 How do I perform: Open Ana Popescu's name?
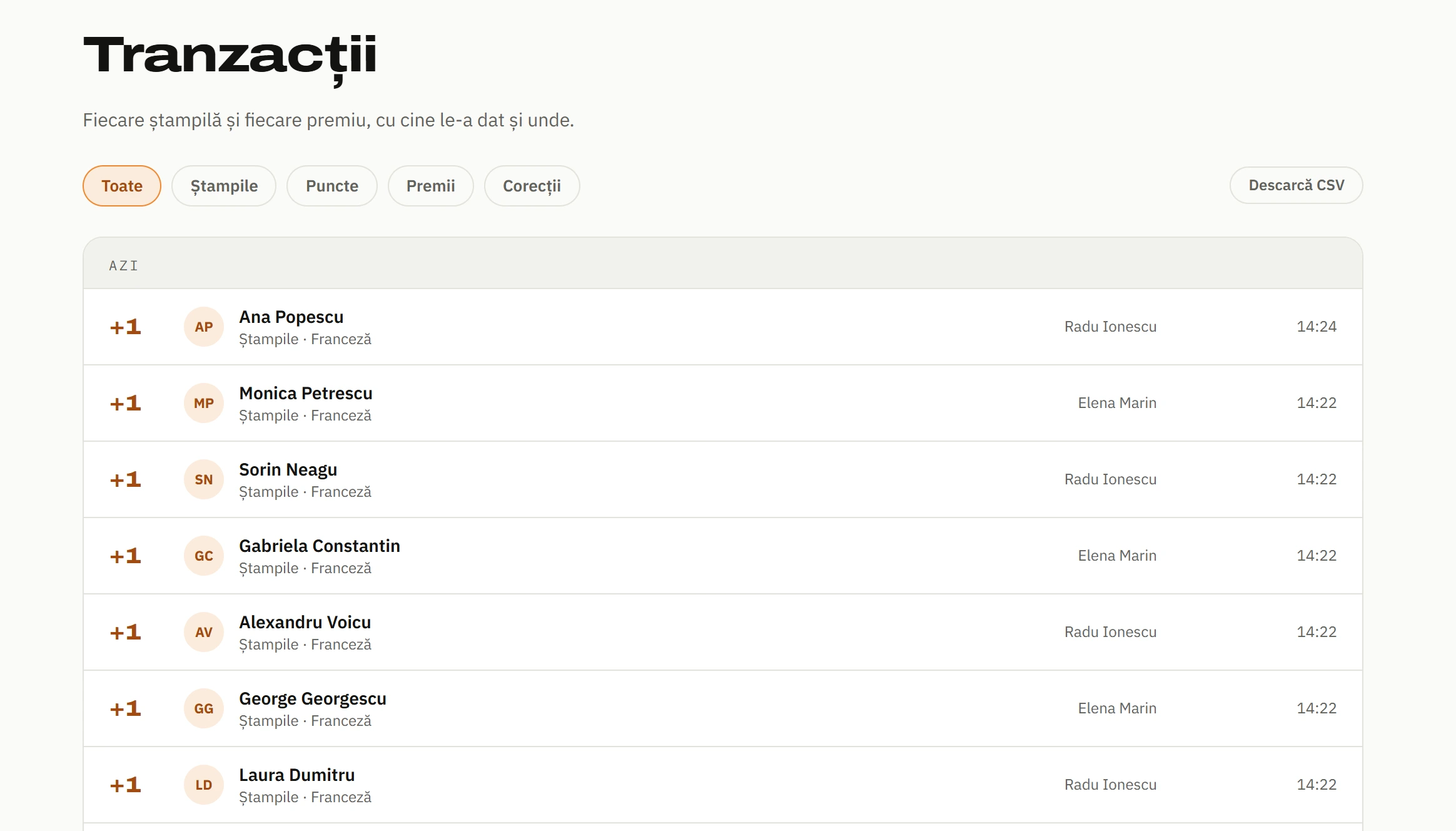[x=291, y=317]
